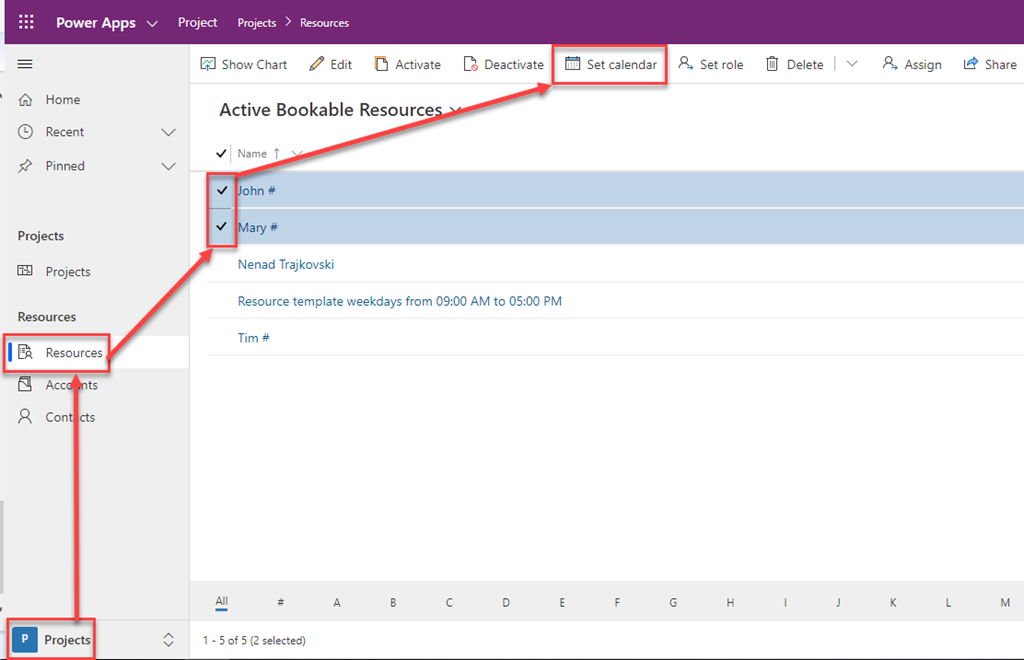This screenshot has width=1024, height=660.
Task: Click the Delete trash command
Action: [794, 64]
